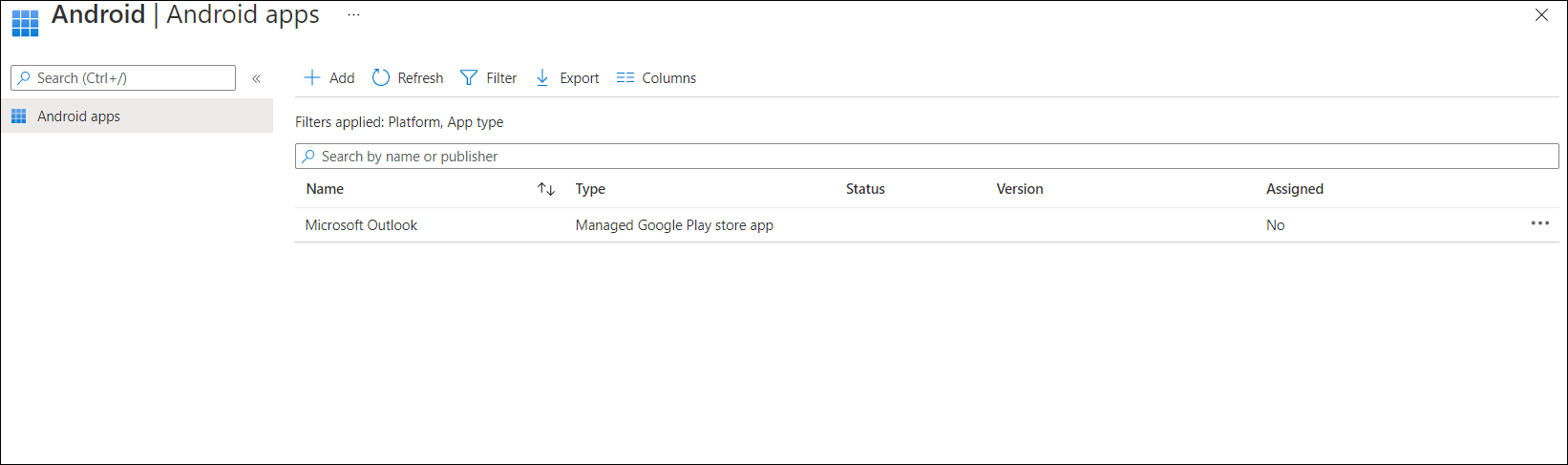Click the Assigned column header
The image size is (1568, 465).
1294,189
